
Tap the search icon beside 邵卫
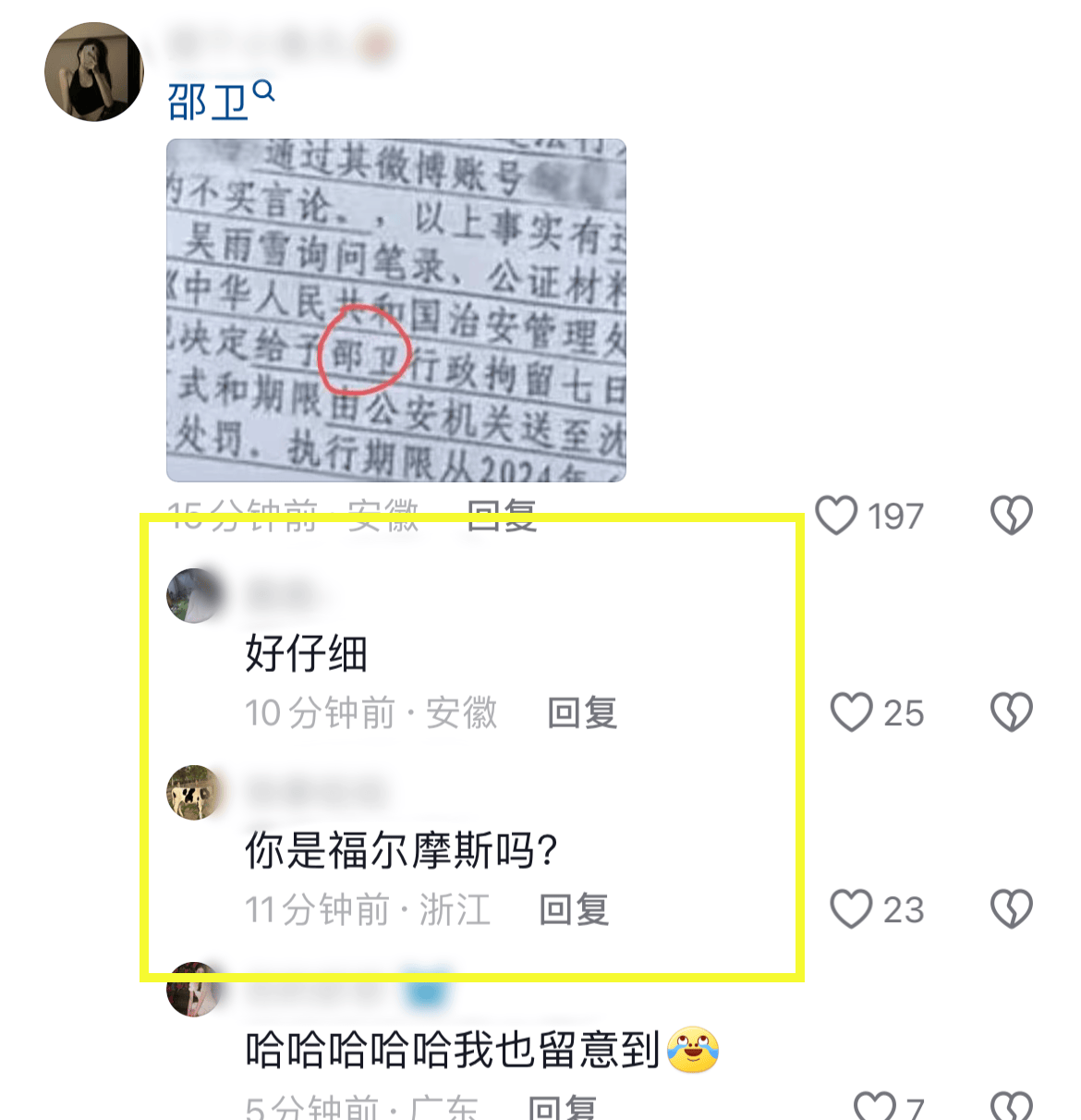click(x=264, y=91)
